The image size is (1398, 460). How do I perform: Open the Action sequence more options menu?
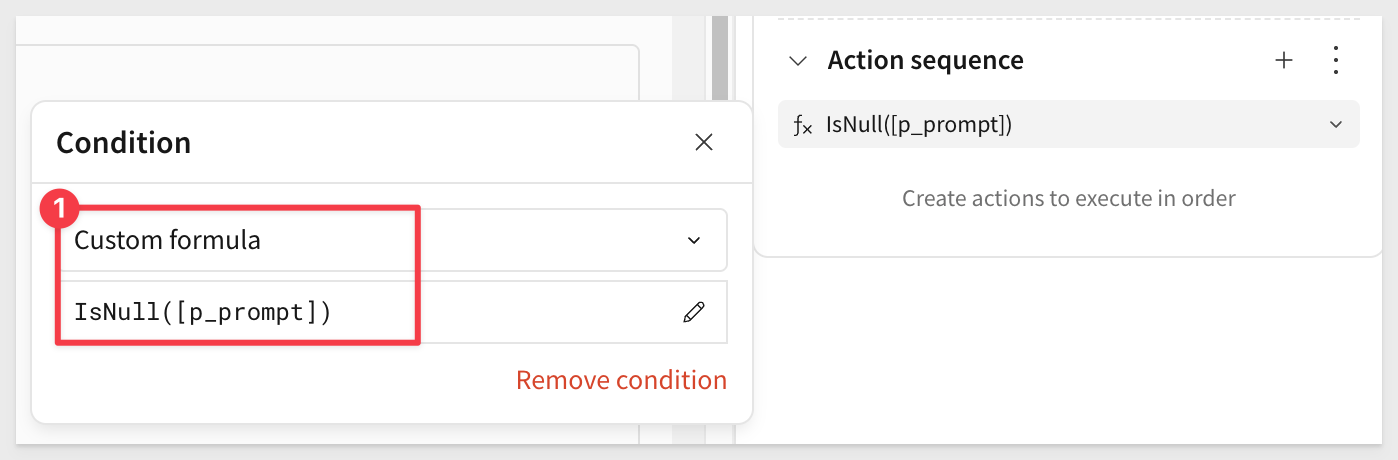pyautogui.click(x=1336, y=61)
